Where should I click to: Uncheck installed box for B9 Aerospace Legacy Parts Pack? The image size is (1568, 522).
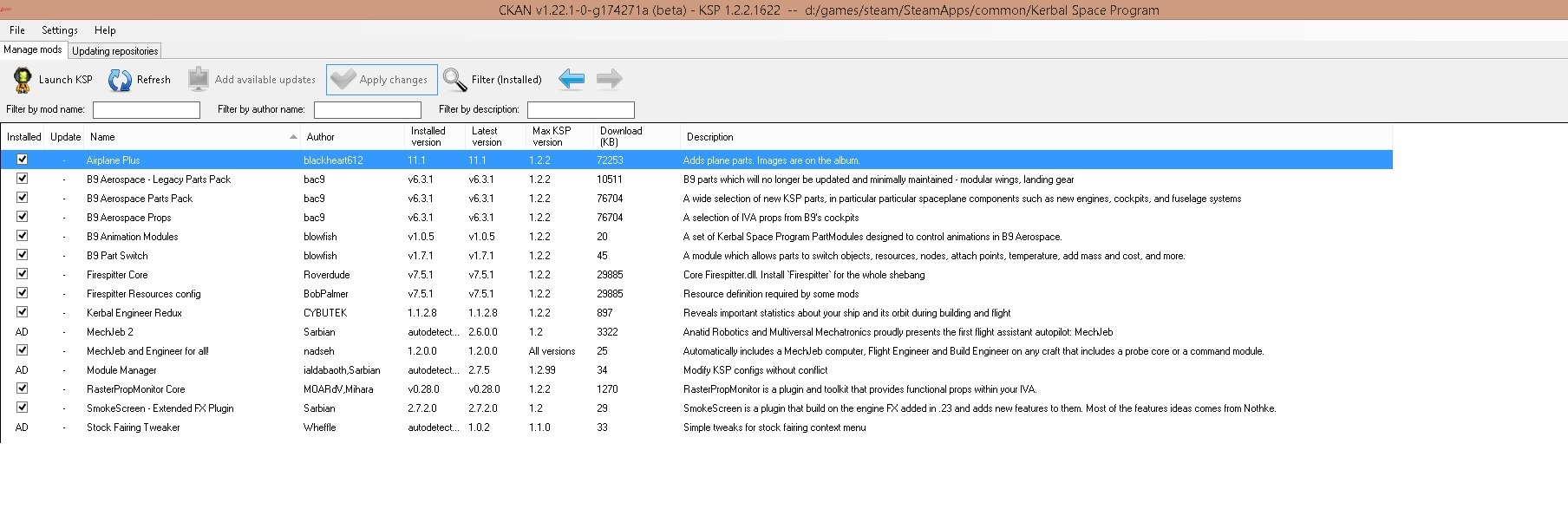tap(23, 179)
